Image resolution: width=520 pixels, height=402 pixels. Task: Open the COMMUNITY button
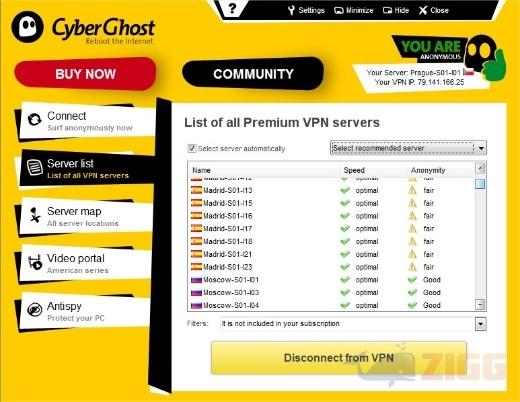[x=253, y=74]
